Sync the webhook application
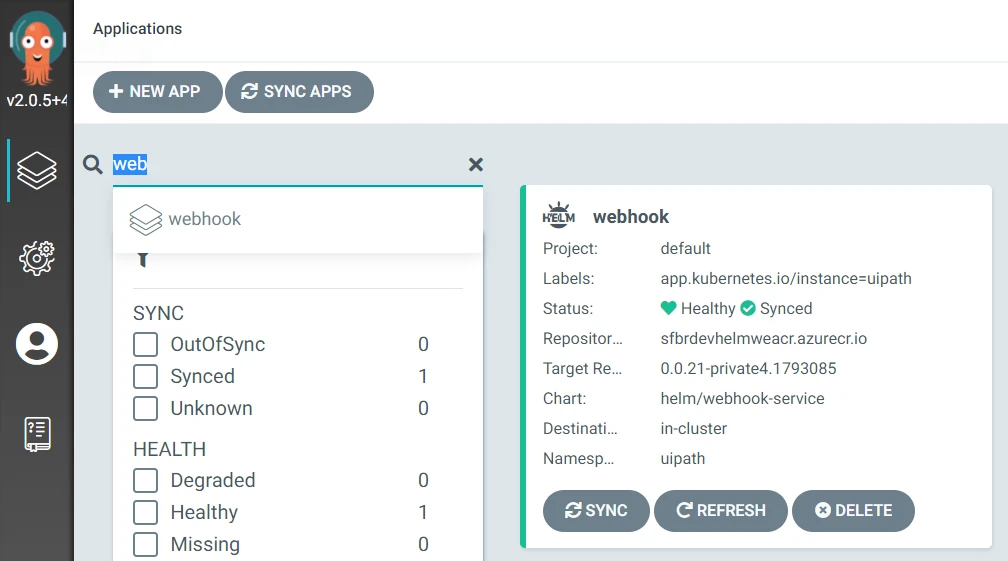The width and height of the screenshot is (1008, 561). [596, 511]
